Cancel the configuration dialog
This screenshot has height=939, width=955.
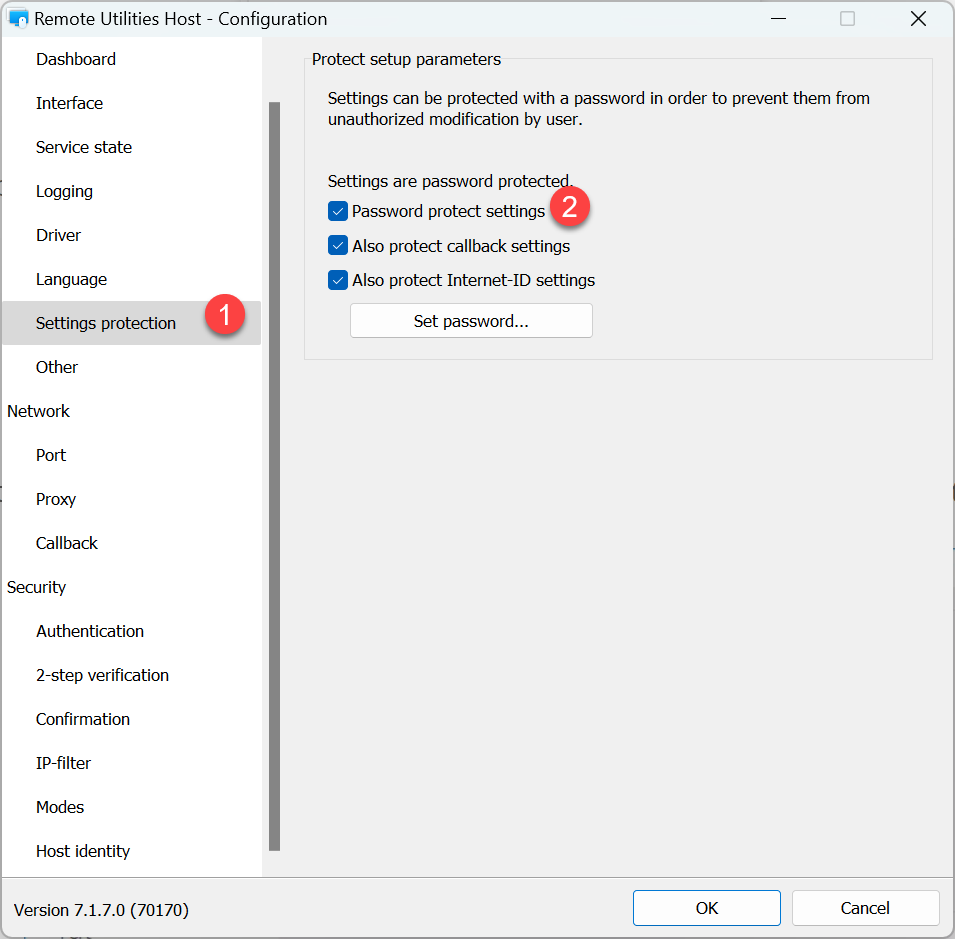865,908
